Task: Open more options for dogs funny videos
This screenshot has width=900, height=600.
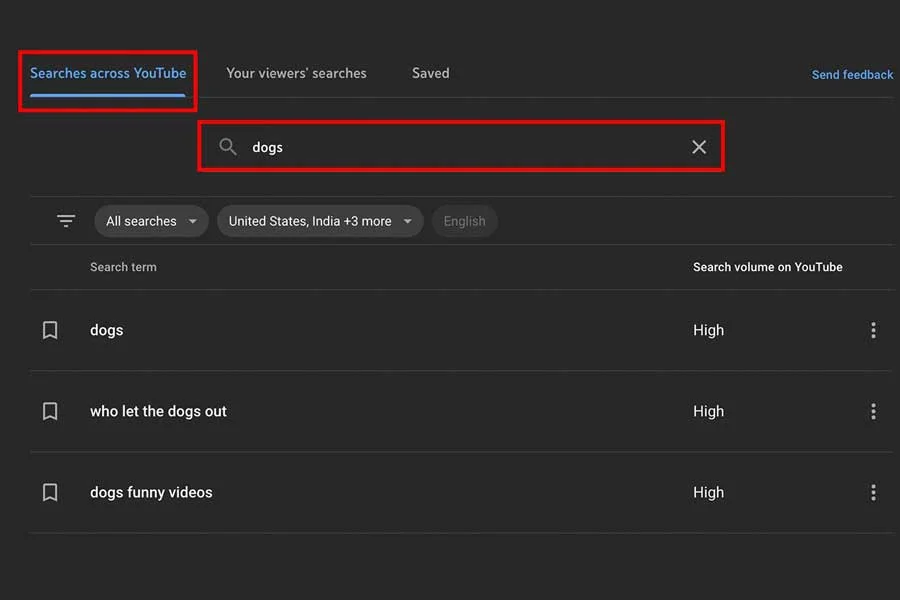Action: (873, 492)
